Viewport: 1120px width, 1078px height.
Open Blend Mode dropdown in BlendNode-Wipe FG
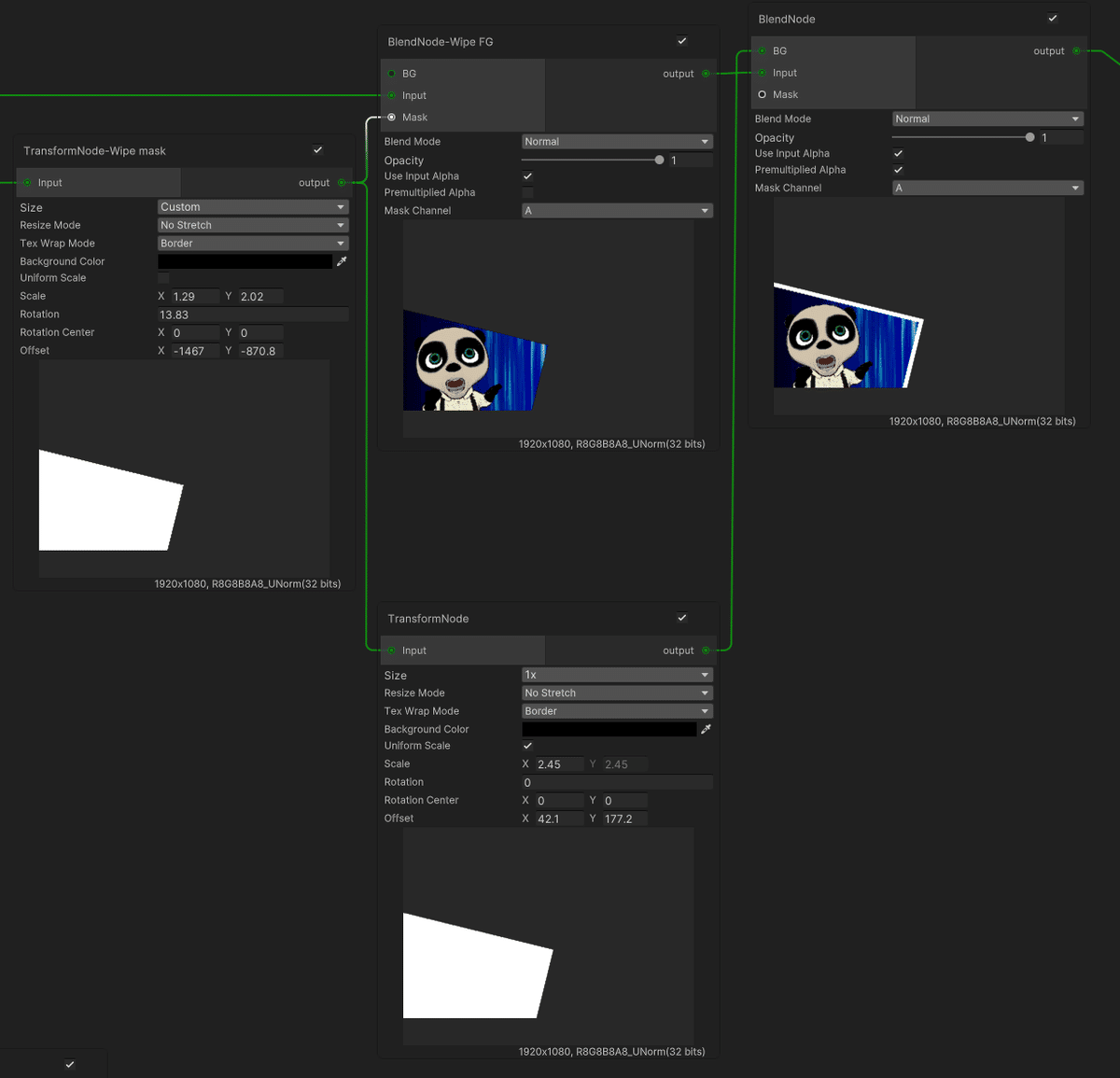[617, 142]
